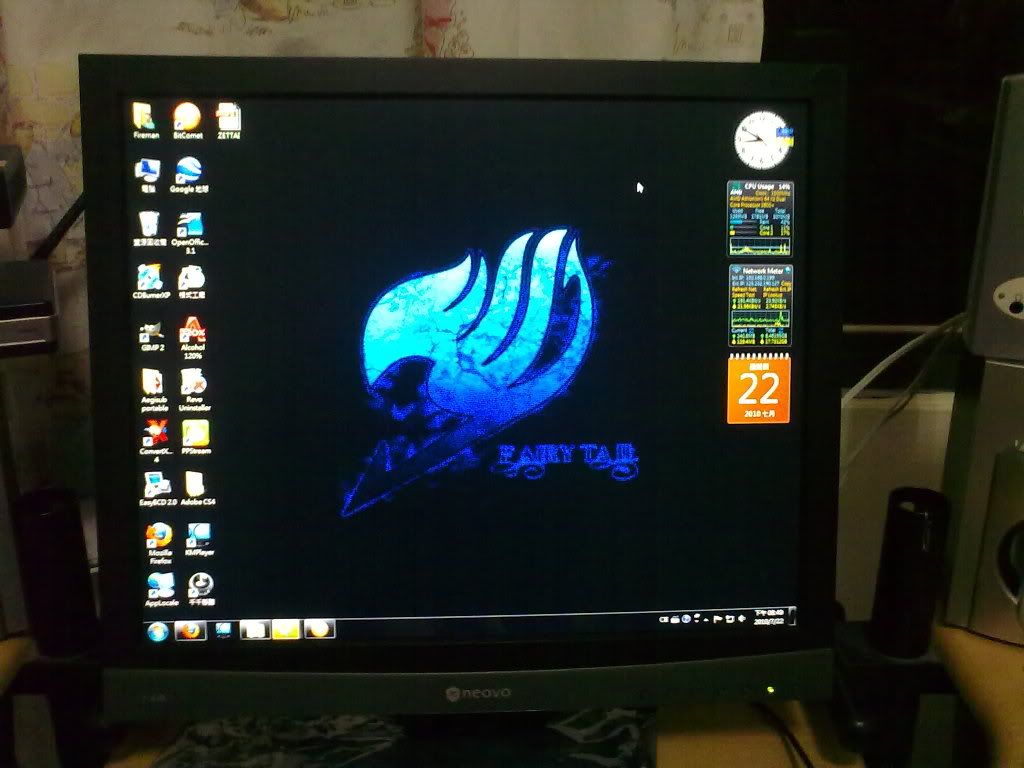Open the Format Factory (格式工廠) shortcut
Image resolution: width=1024 pixels, height=768 pixels.
click(191, 281)
